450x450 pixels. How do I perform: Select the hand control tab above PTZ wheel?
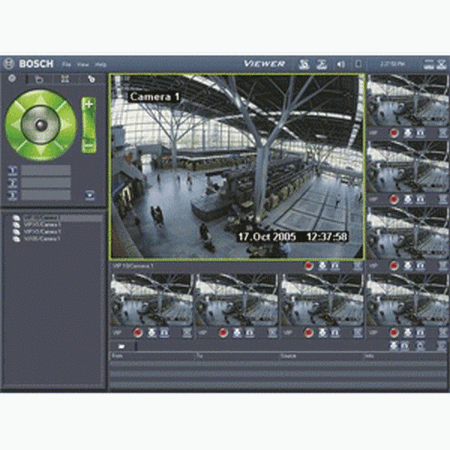coord(39,79)
